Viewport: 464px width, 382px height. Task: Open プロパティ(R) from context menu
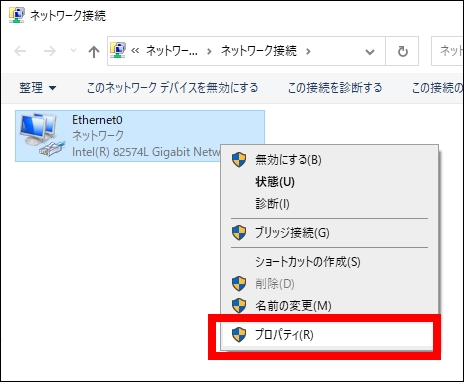pos(328,335)
